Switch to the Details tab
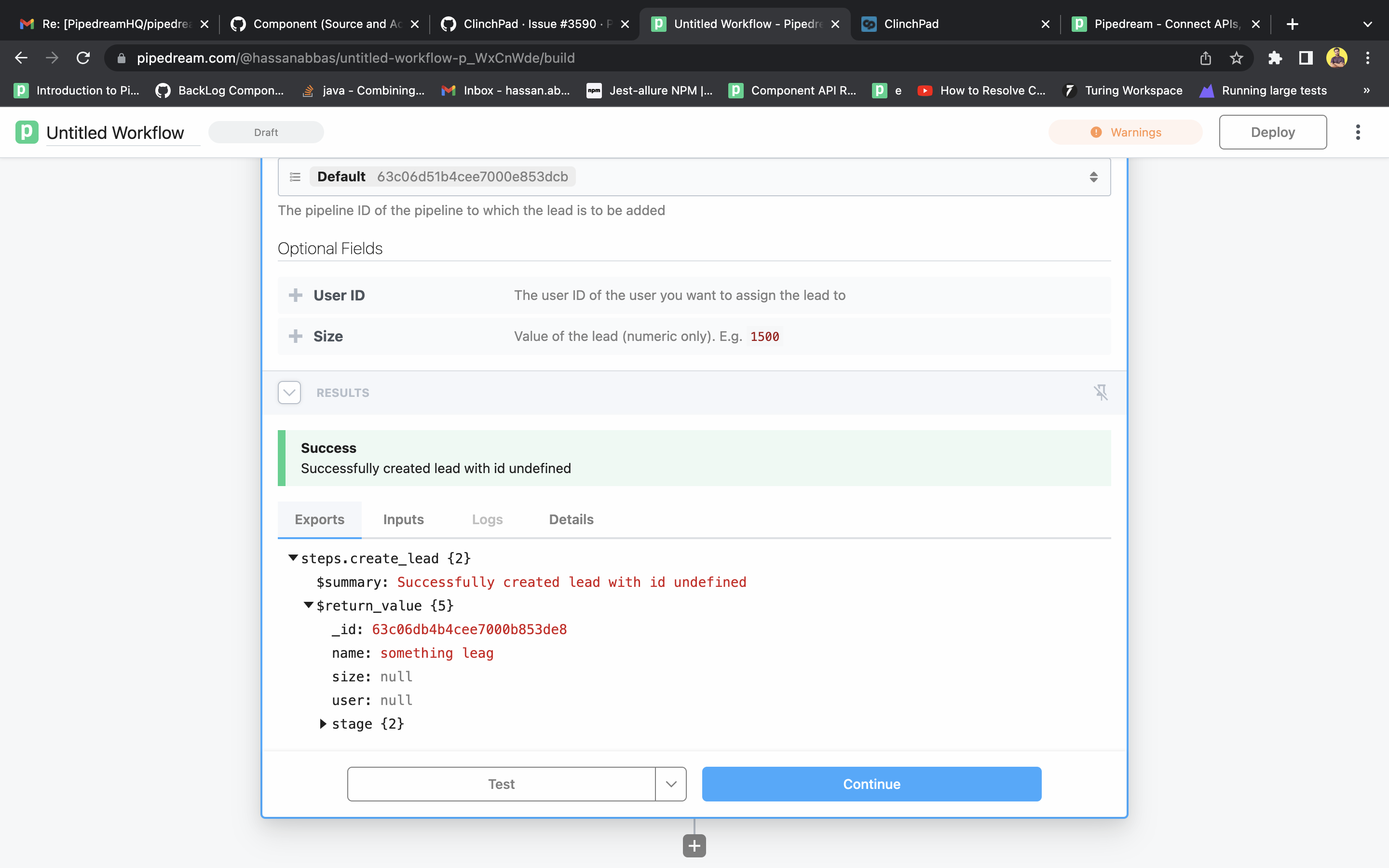This screenshot has width=1389, height=868. [571, 519]
